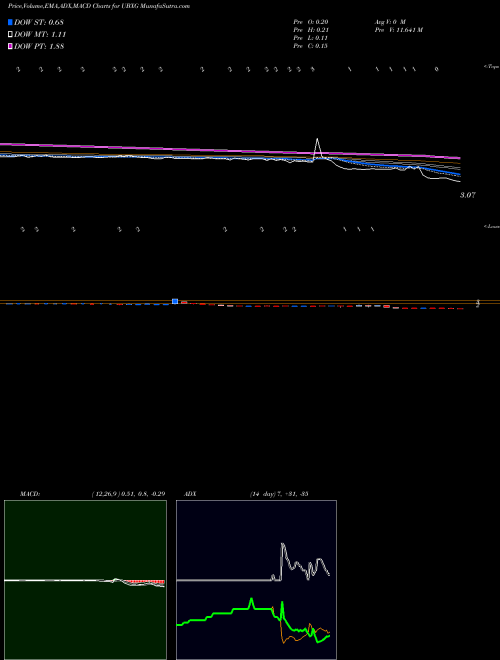This screenshot has width=500, height=660.
Task: Click the chart title mentioning UBXG MunafaSutra.com
Action: (x=99, y=6)
